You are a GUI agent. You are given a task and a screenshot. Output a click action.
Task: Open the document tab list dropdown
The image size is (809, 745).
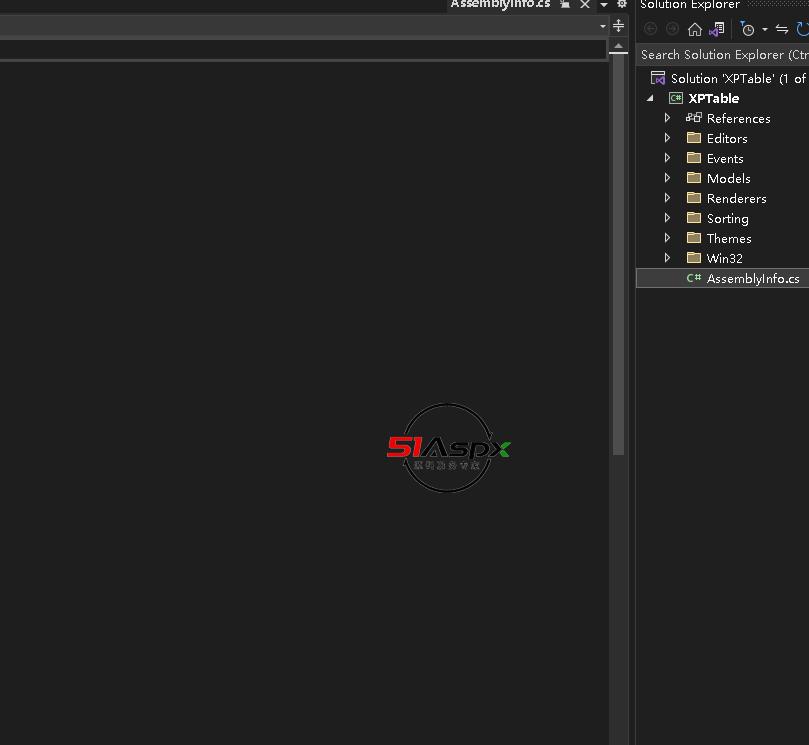click(603, 5)
